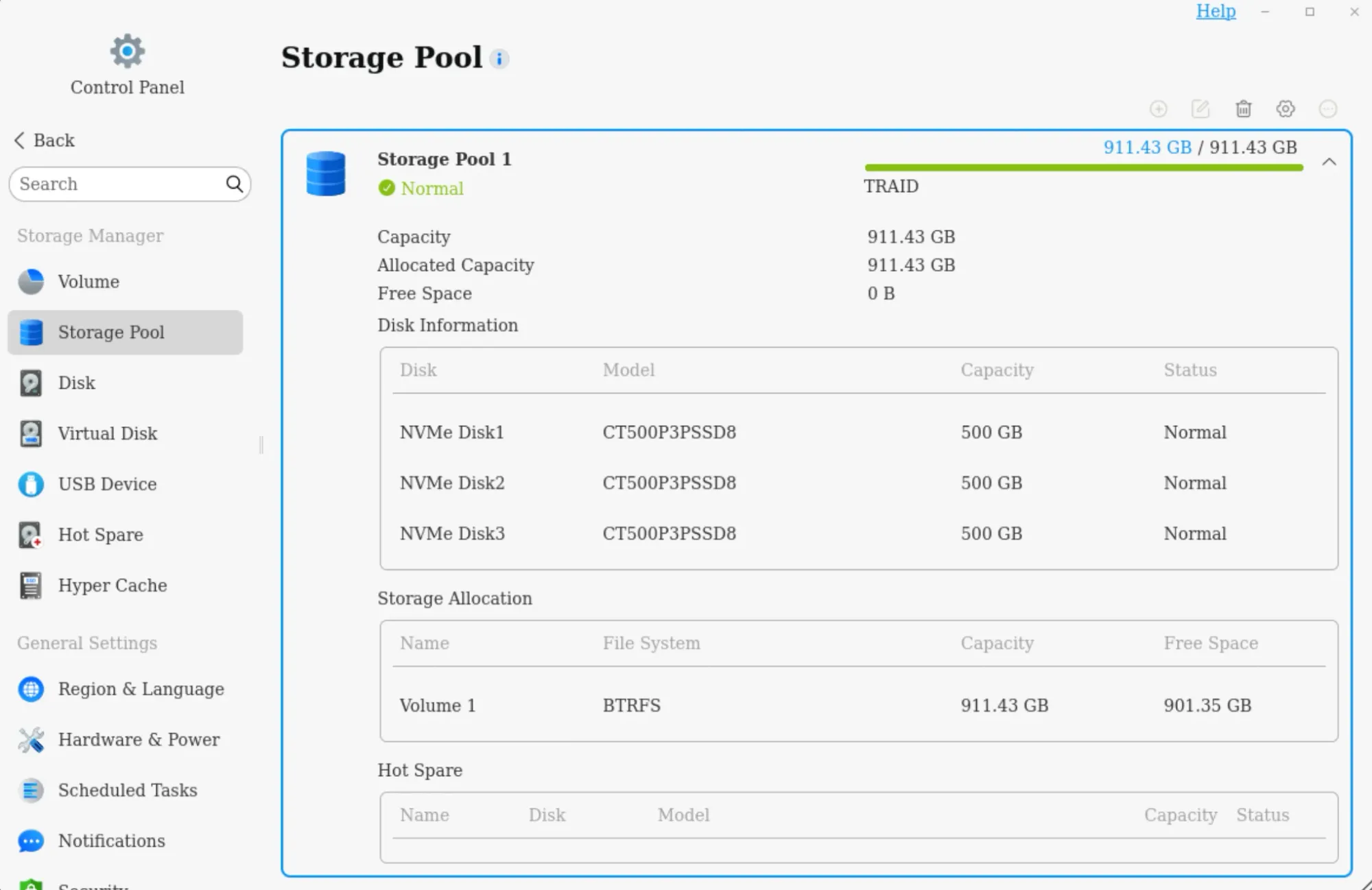Click the Back navigation button
The height and width of the screenshot is (890, 1372).
coord(44,140)
